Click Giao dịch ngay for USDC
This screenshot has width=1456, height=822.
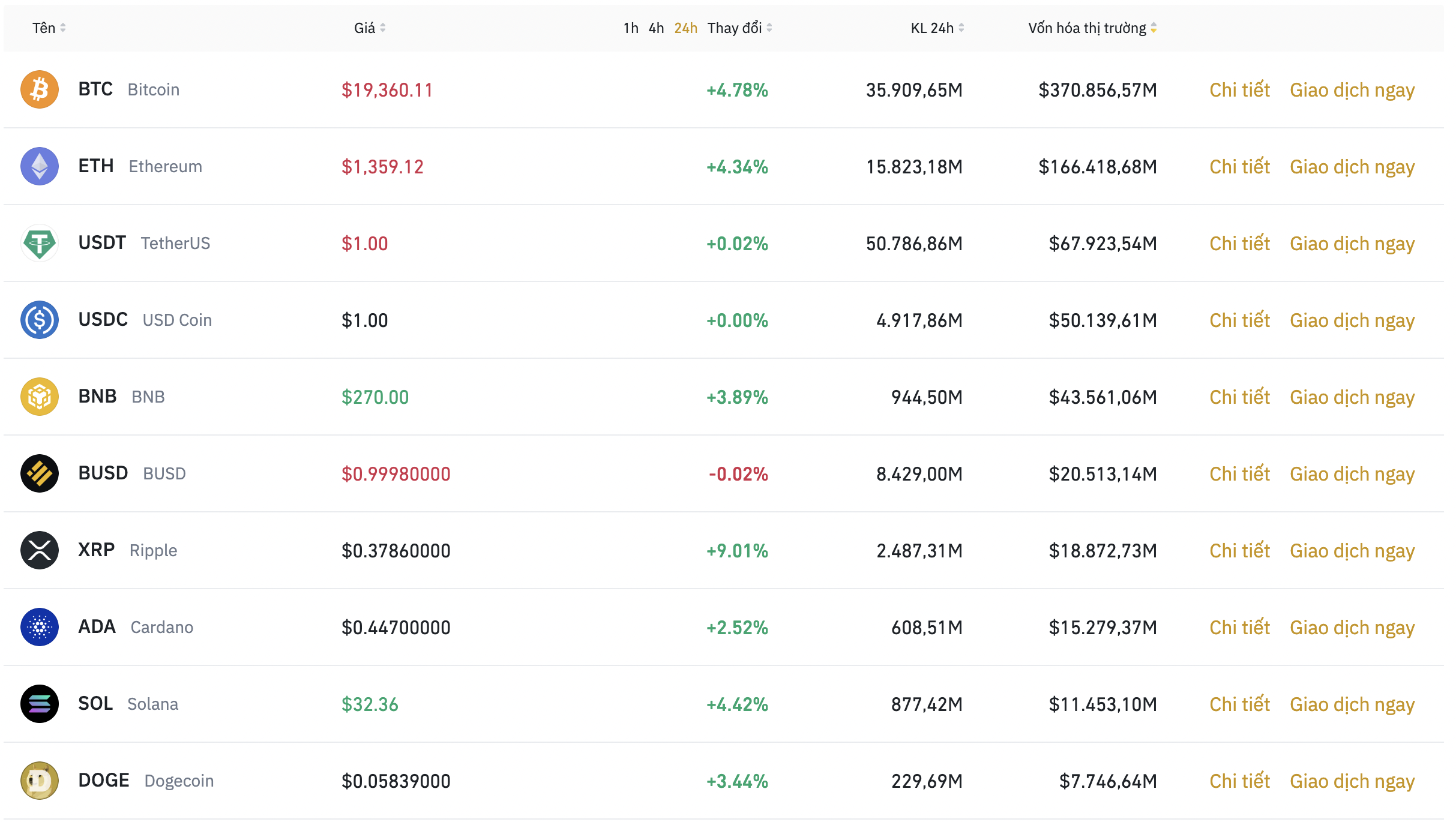(x=1352, y=321)
